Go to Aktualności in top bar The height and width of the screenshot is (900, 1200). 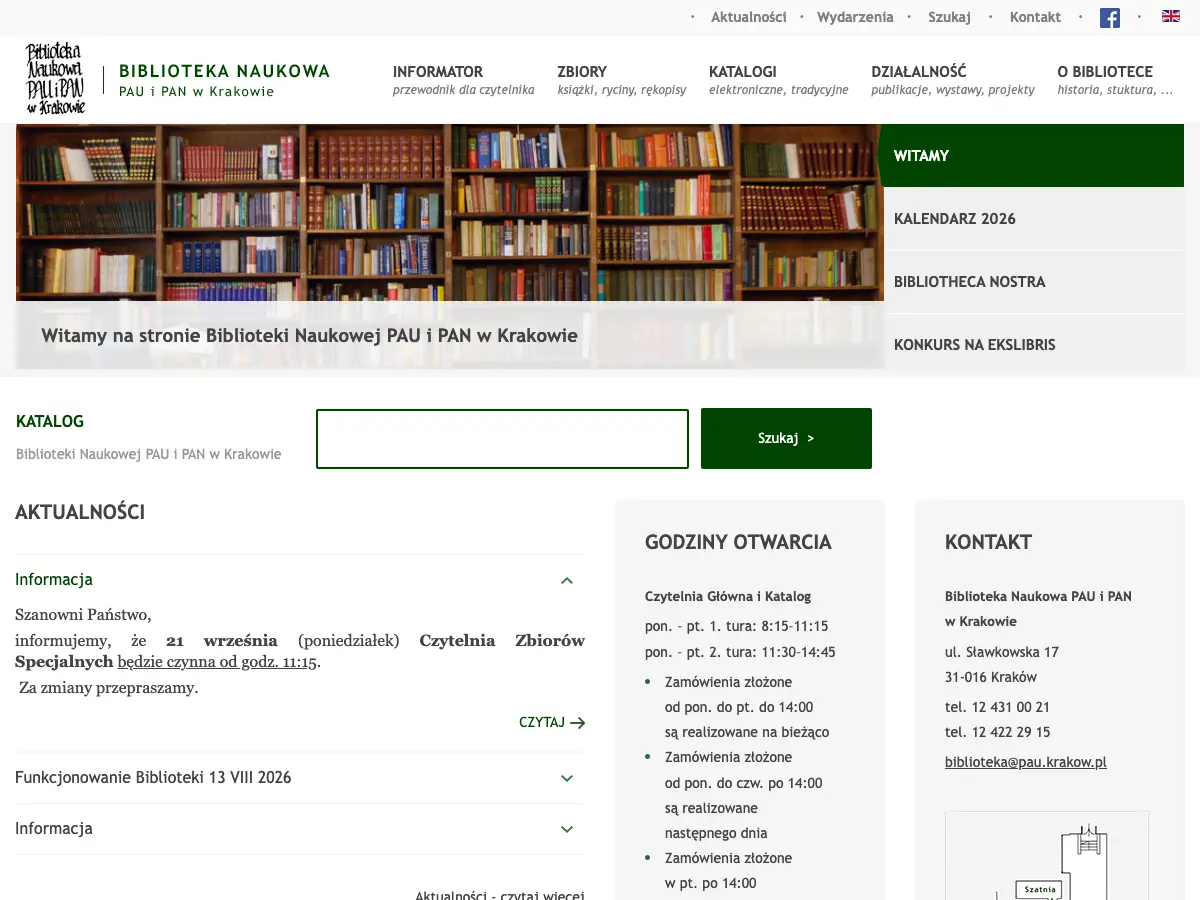coord(748,17)
